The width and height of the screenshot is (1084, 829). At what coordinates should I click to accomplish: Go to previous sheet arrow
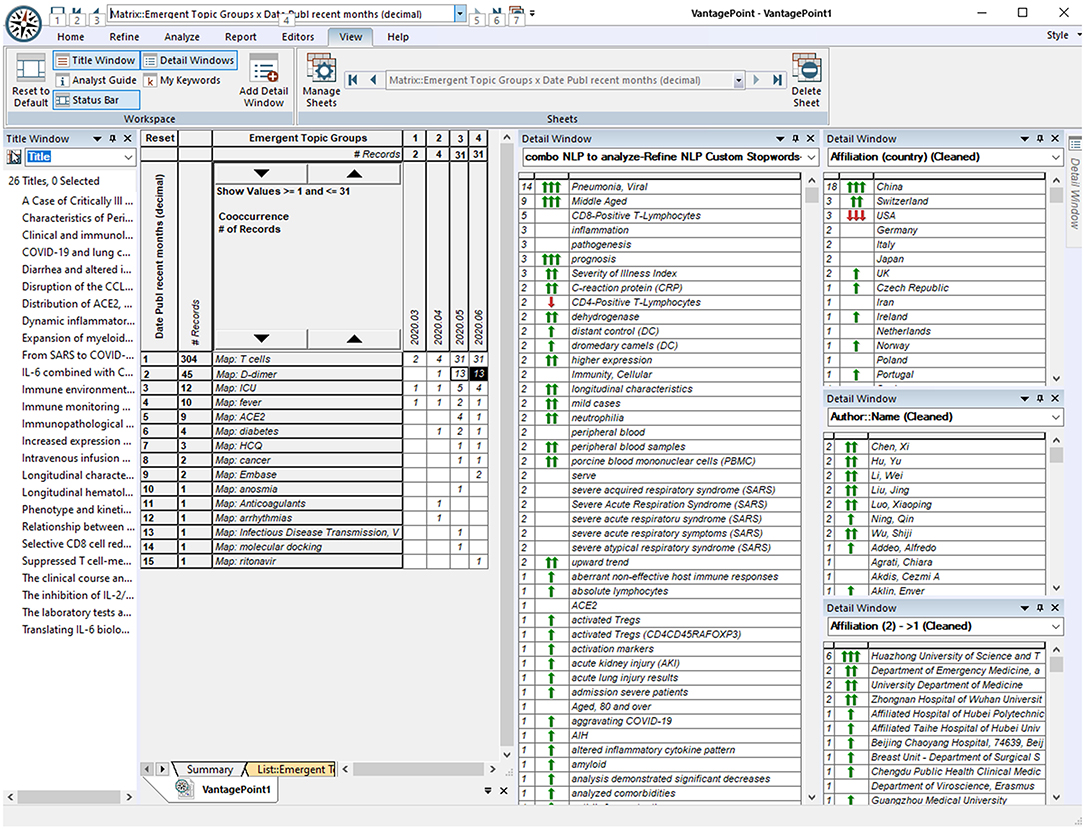373,80
